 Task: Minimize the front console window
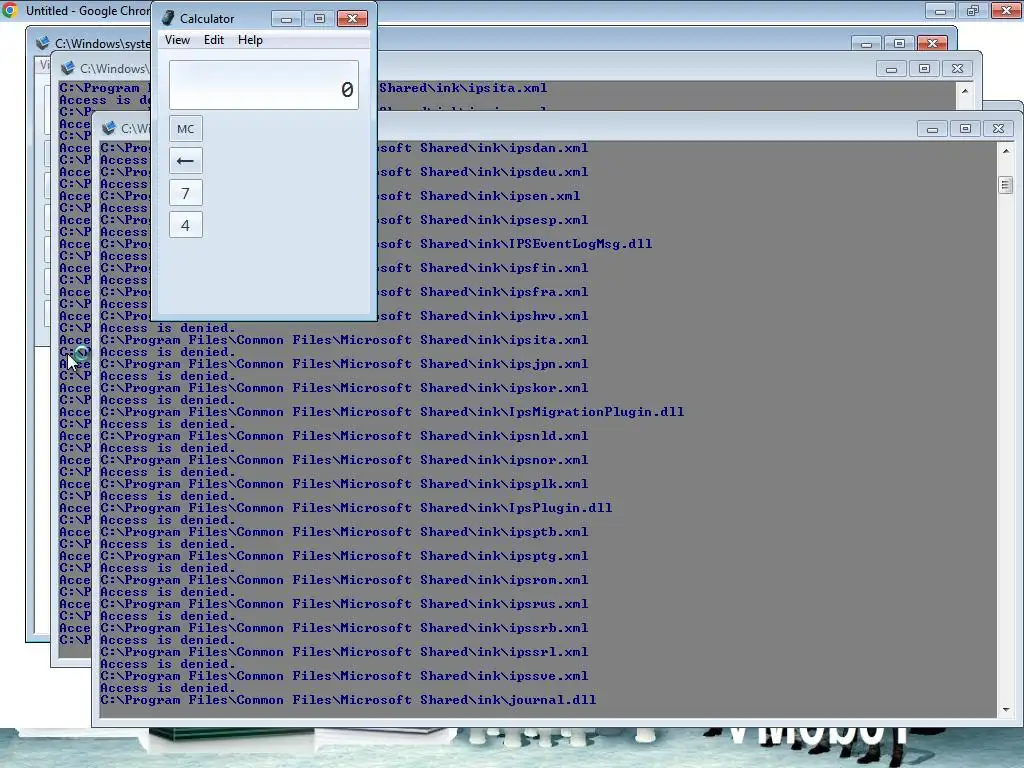(933, 129)
